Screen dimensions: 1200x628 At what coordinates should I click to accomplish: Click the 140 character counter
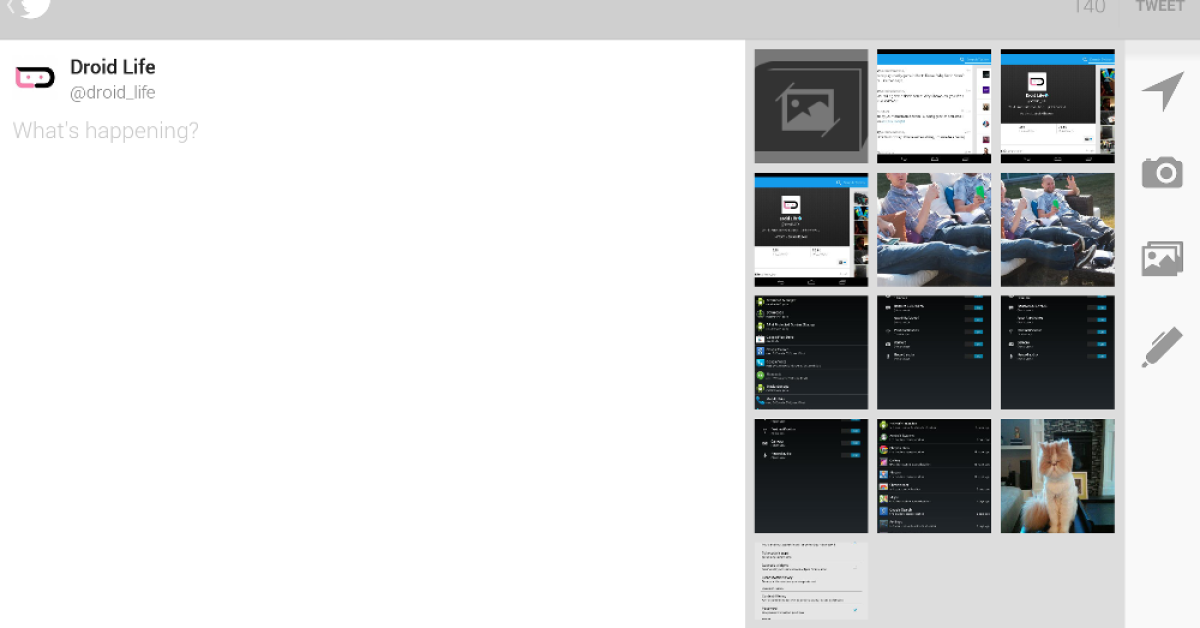click(1089, 7)
